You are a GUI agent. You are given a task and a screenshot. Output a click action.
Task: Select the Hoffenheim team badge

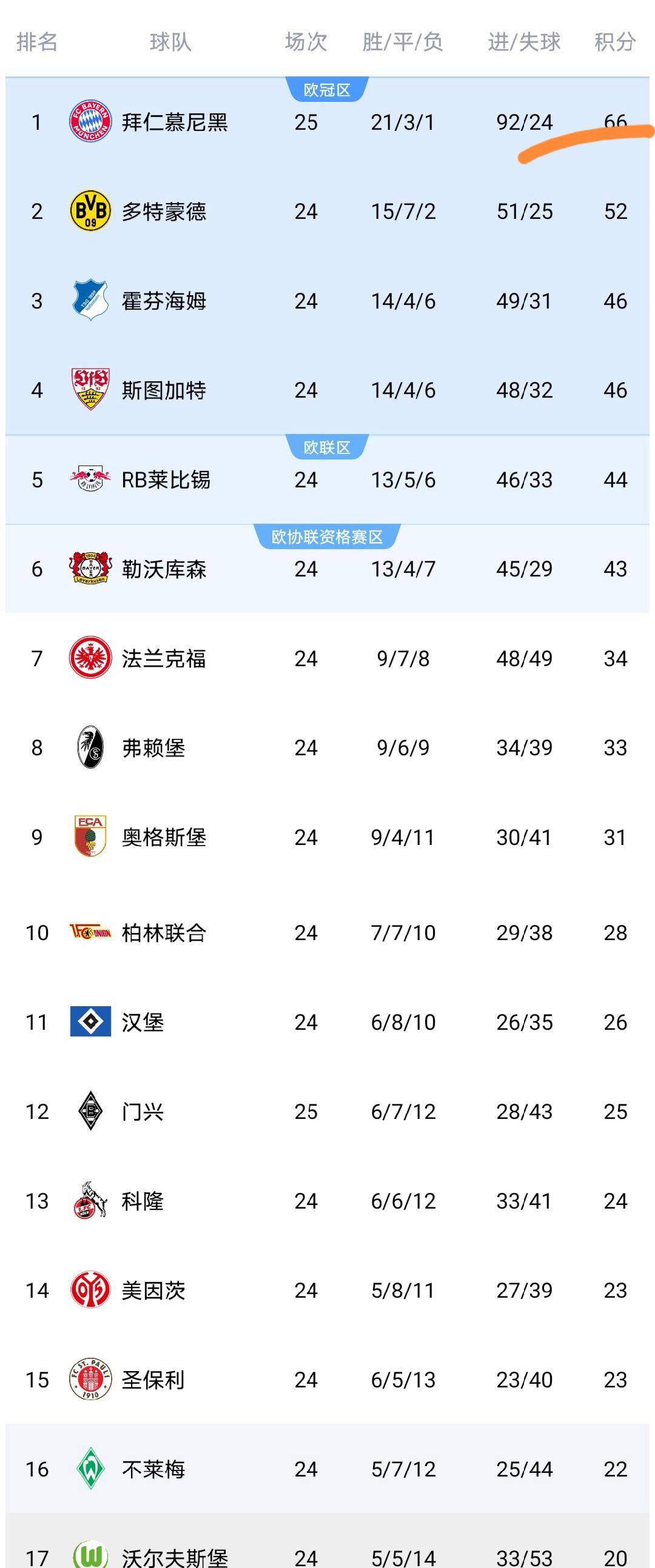(x=90, y=300)
